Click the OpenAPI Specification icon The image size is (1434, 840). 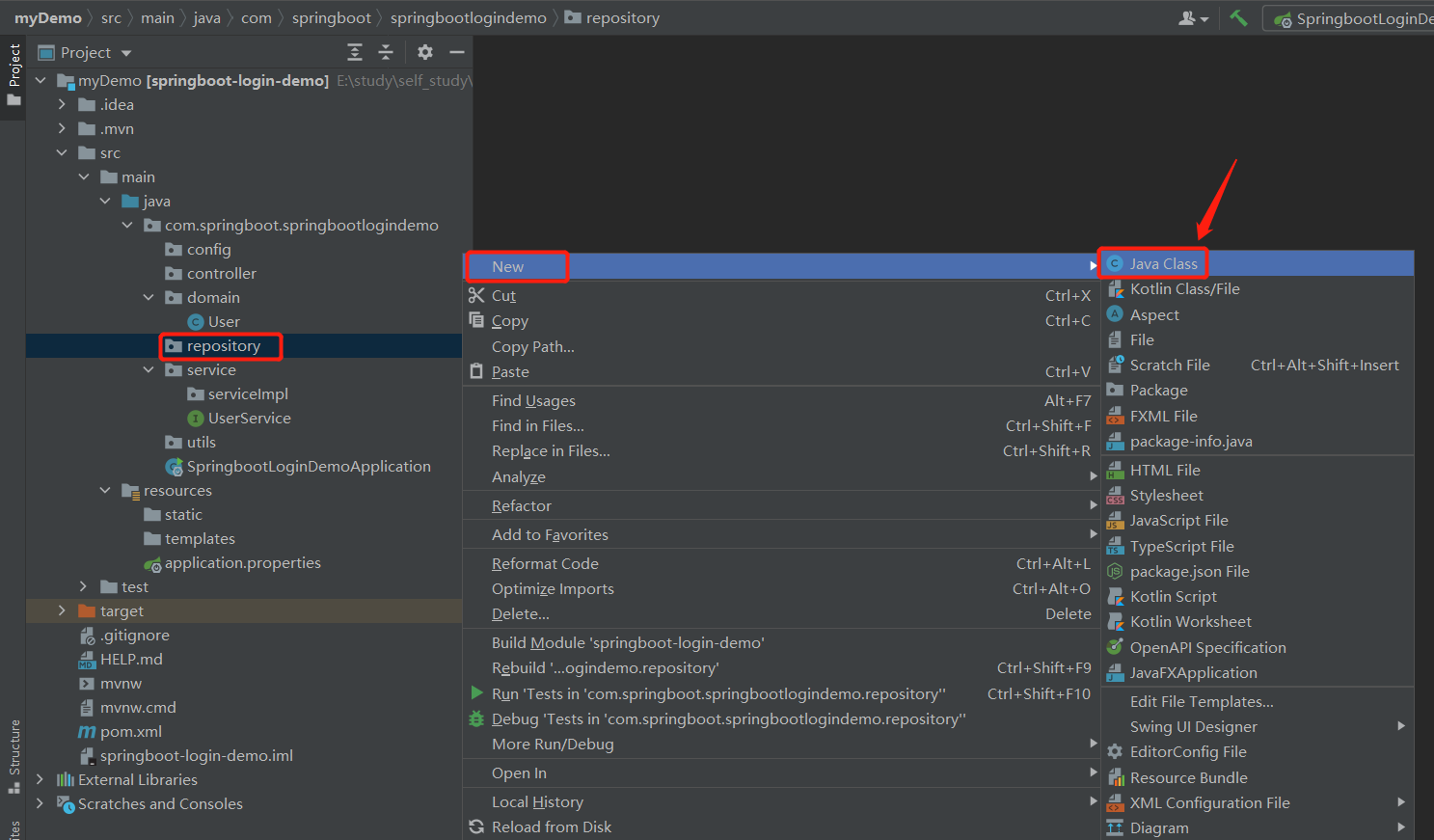[1115, 647]
